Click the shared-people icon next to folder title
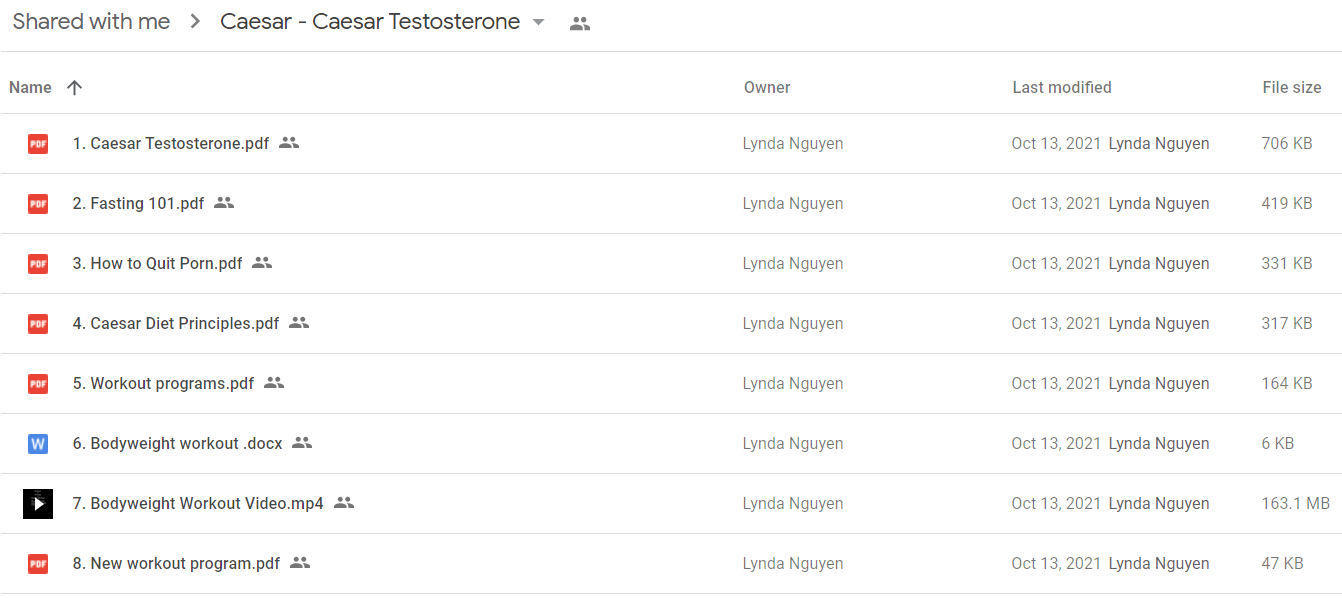This screenshot has width=1342, height=598. point(580,23)
